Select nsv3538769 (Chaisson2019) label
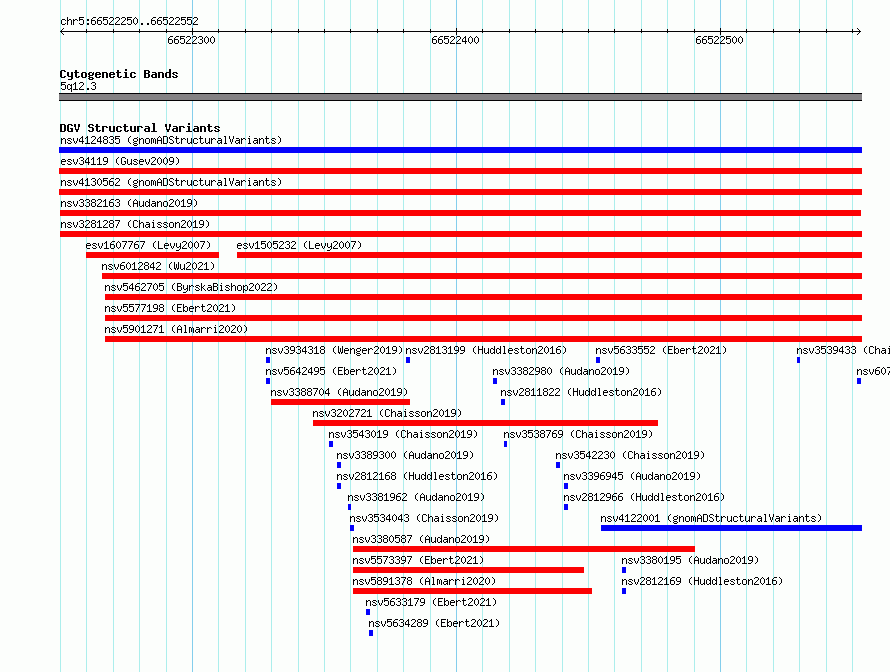Viewport: 890px width, 672px height. pos(578,434)
